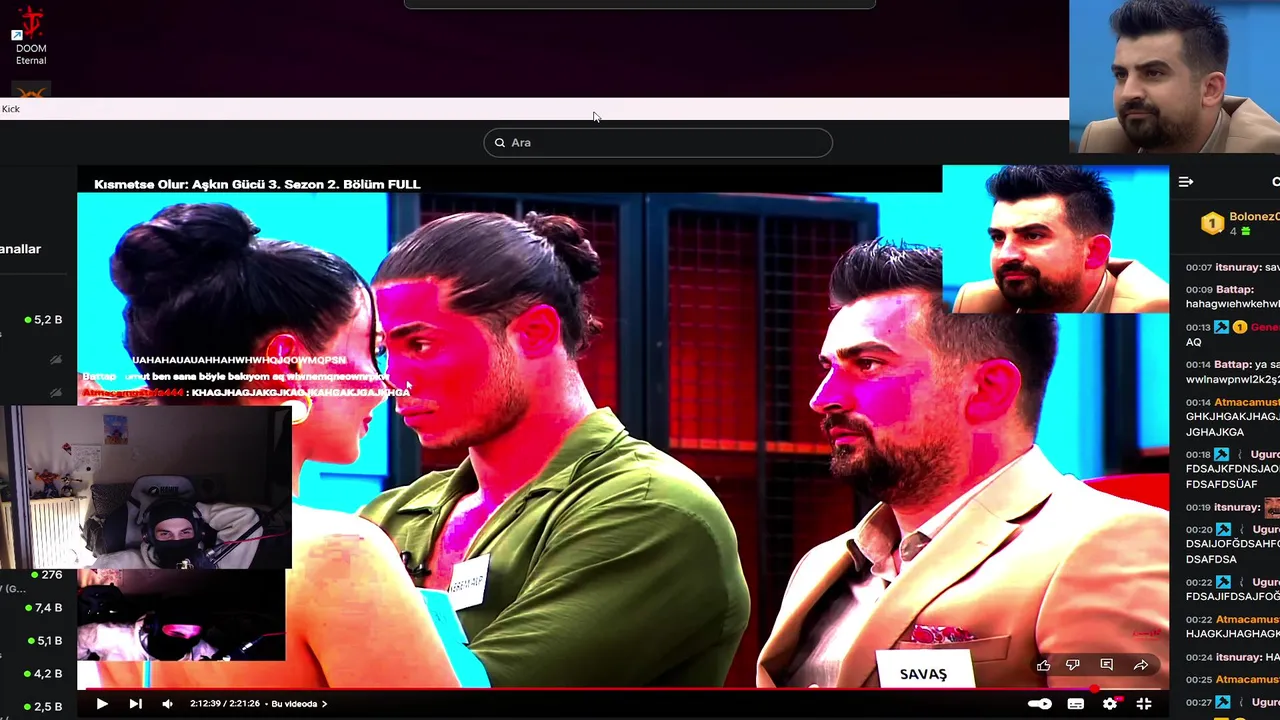Click the top-right enlarged face overlay

tap(1175, 76)
